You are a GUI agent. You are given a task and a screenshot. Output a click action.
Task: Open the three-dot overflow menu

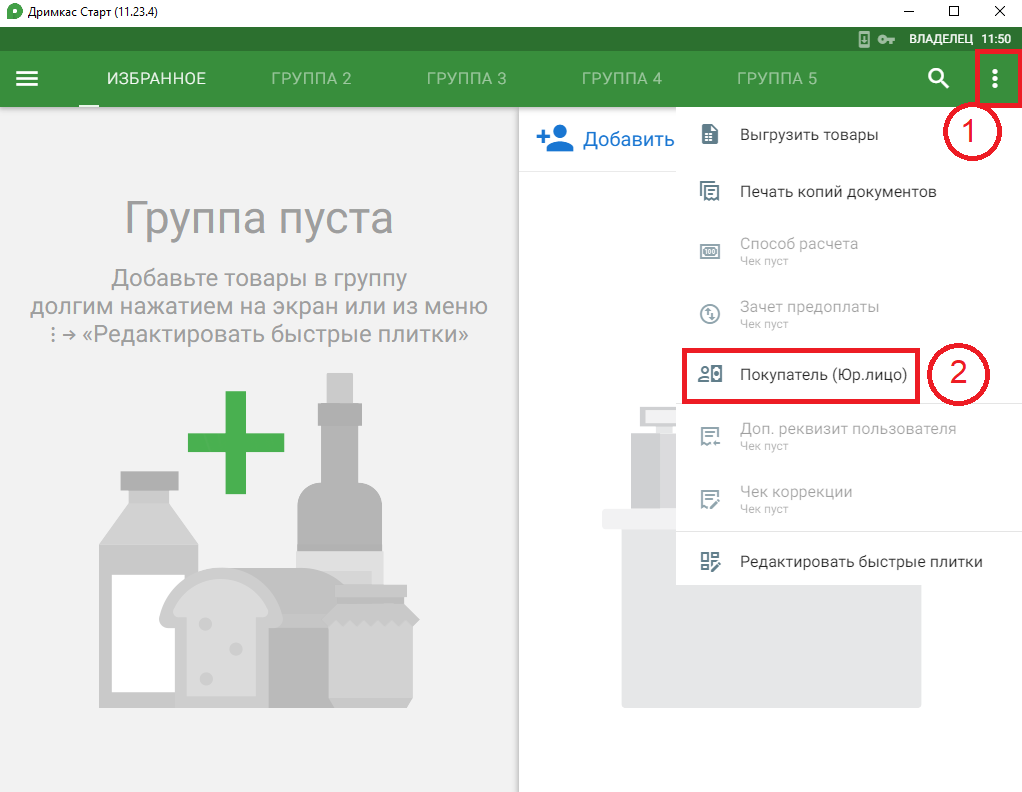pos(994,79)
